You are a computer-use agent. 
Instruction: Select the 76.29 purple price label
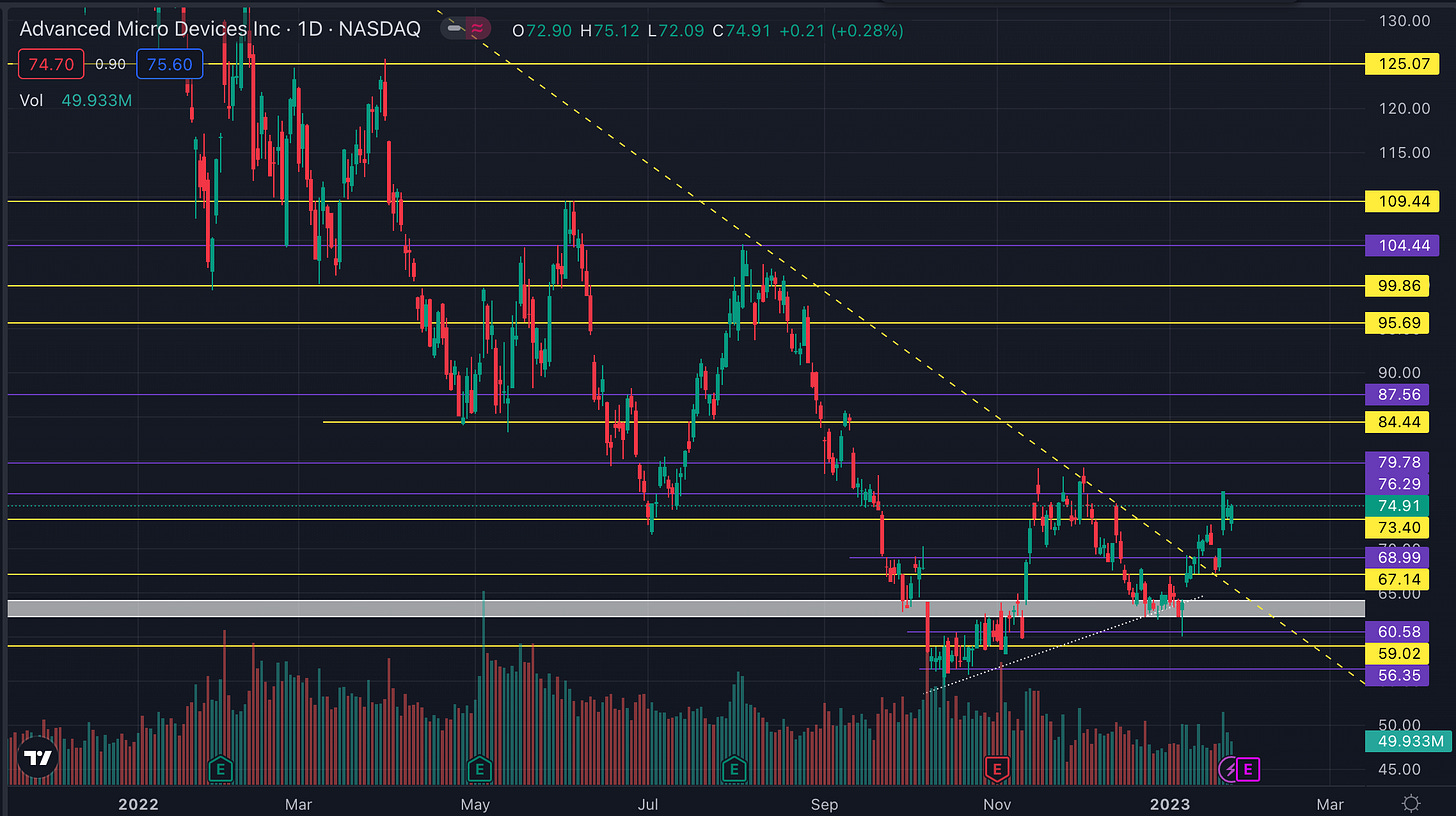1397,484
